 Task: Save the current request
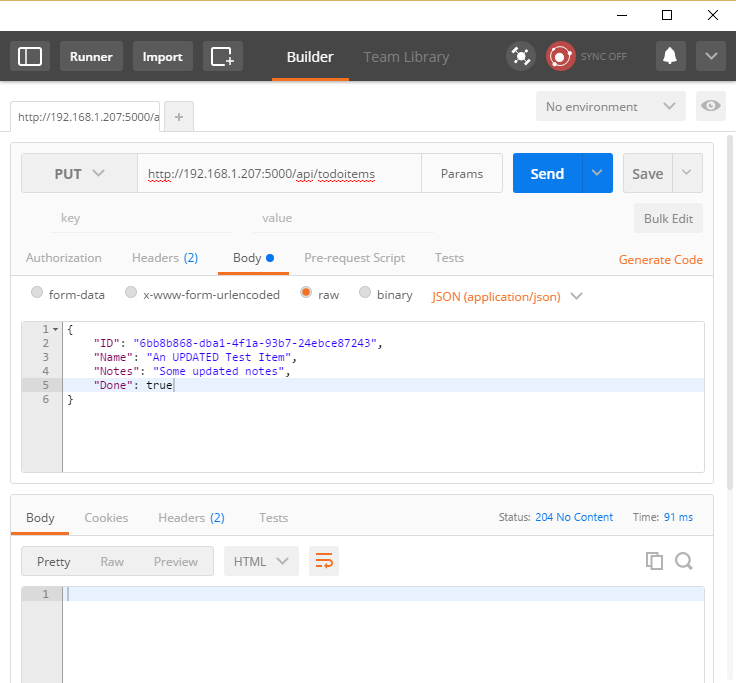647,174
